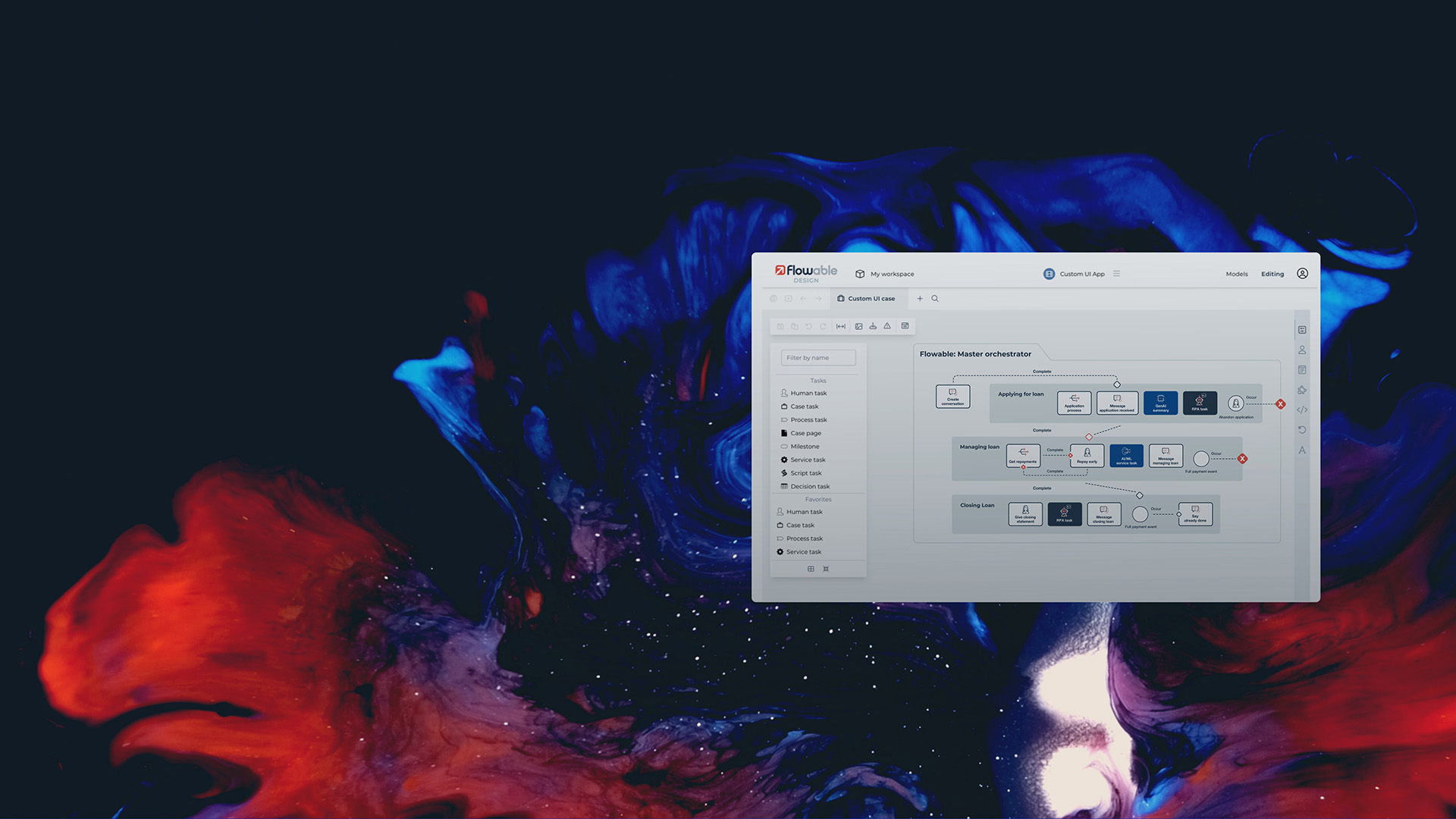The image size is (1456, 819).
Task: Open the user account icon
Action: 1302,274
